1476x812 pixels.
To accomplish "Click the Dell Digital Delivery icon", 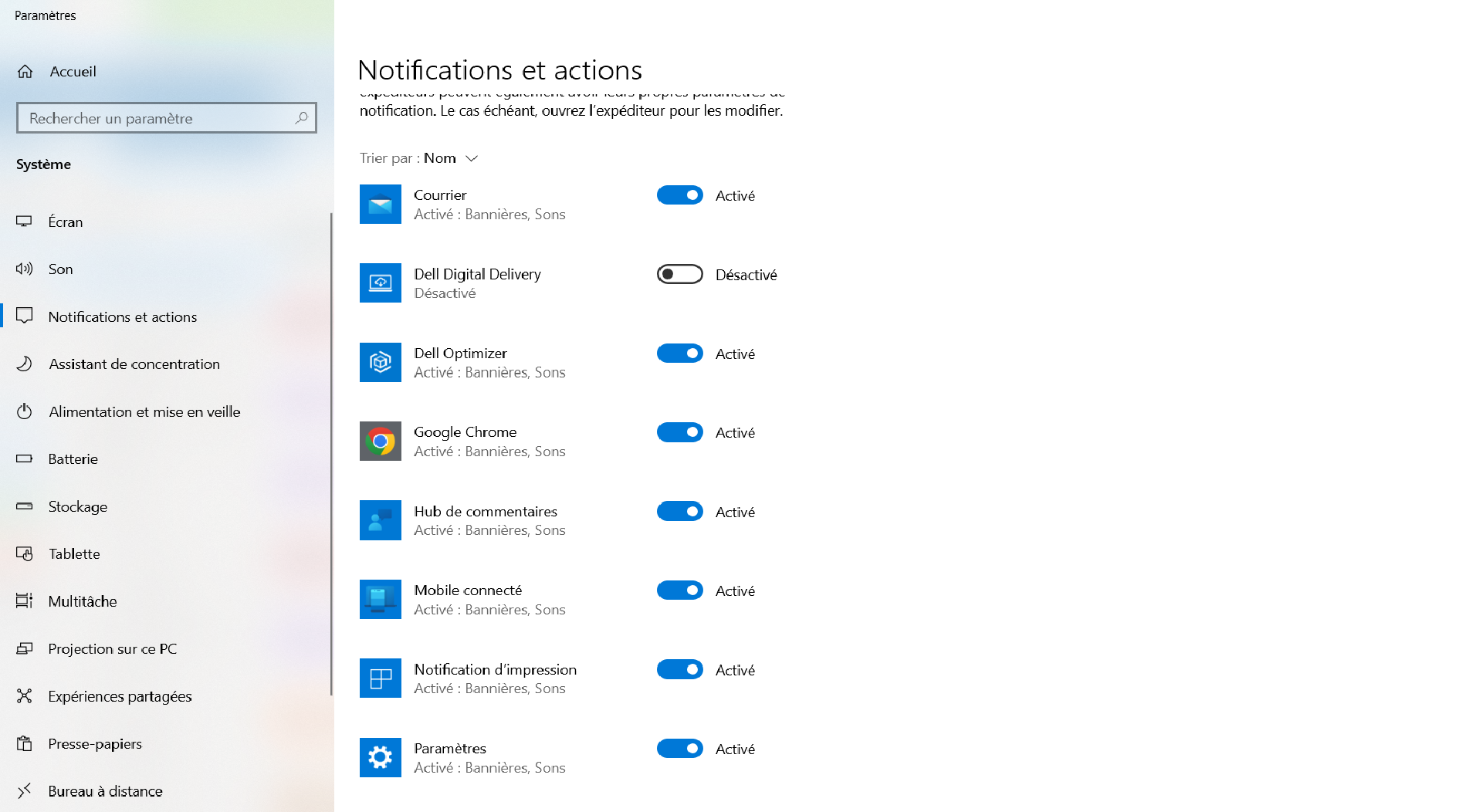I will (x=380, y=283).
